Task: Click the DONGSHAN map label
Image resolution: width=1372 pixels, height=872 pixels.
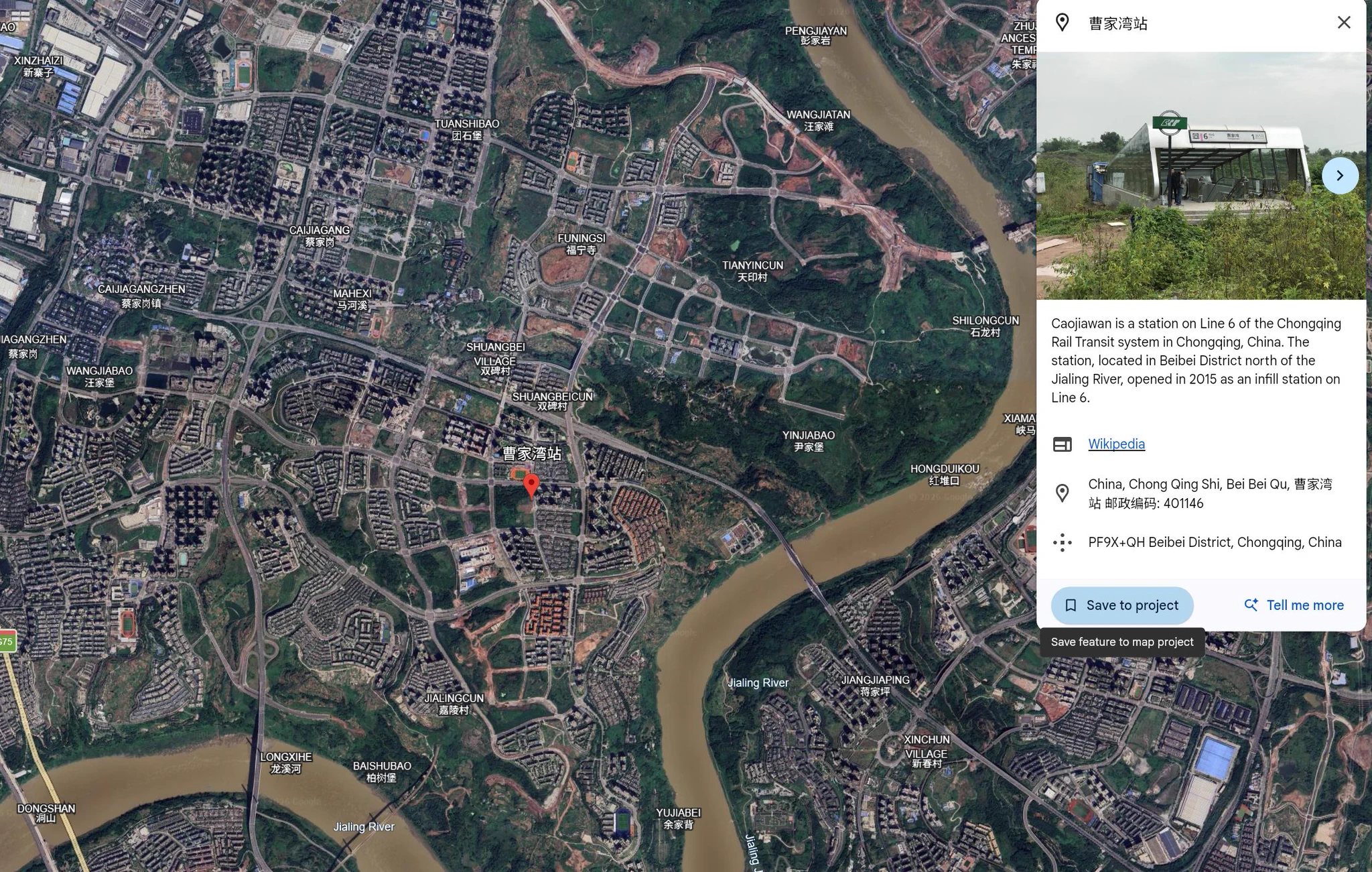Action: (x=46, y=813)
